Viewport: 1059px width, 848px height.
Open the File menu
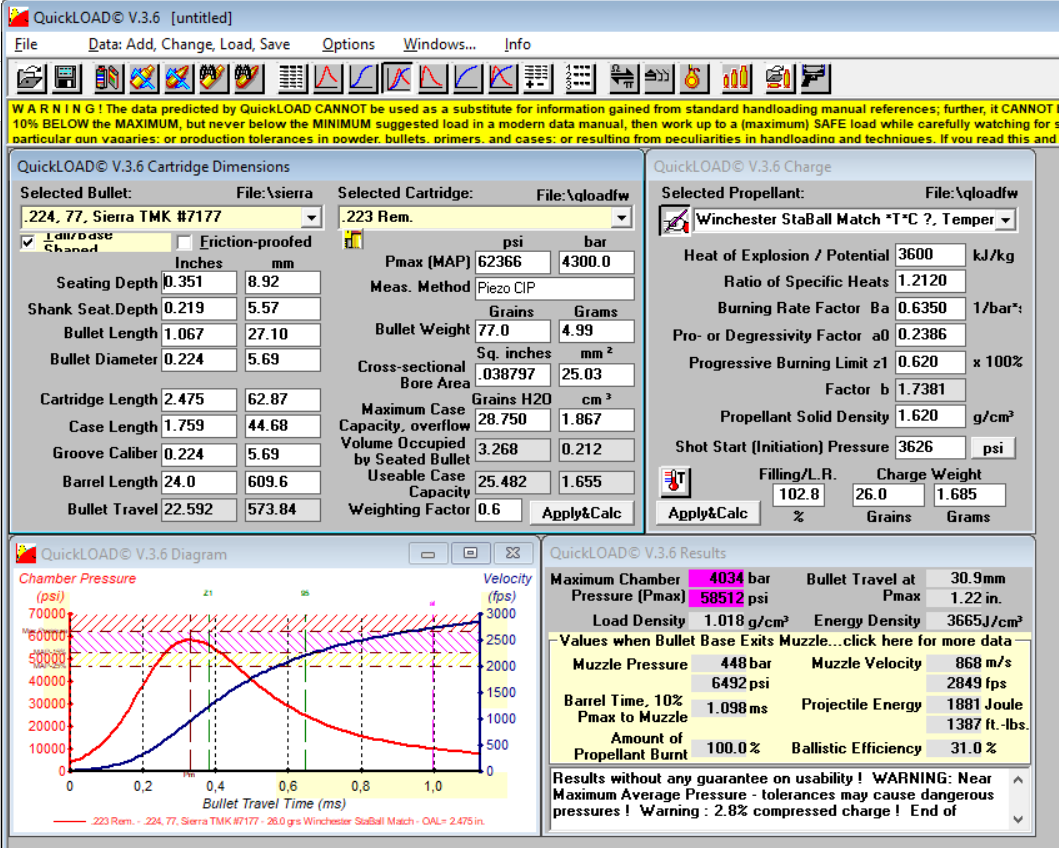pos(26,45)
